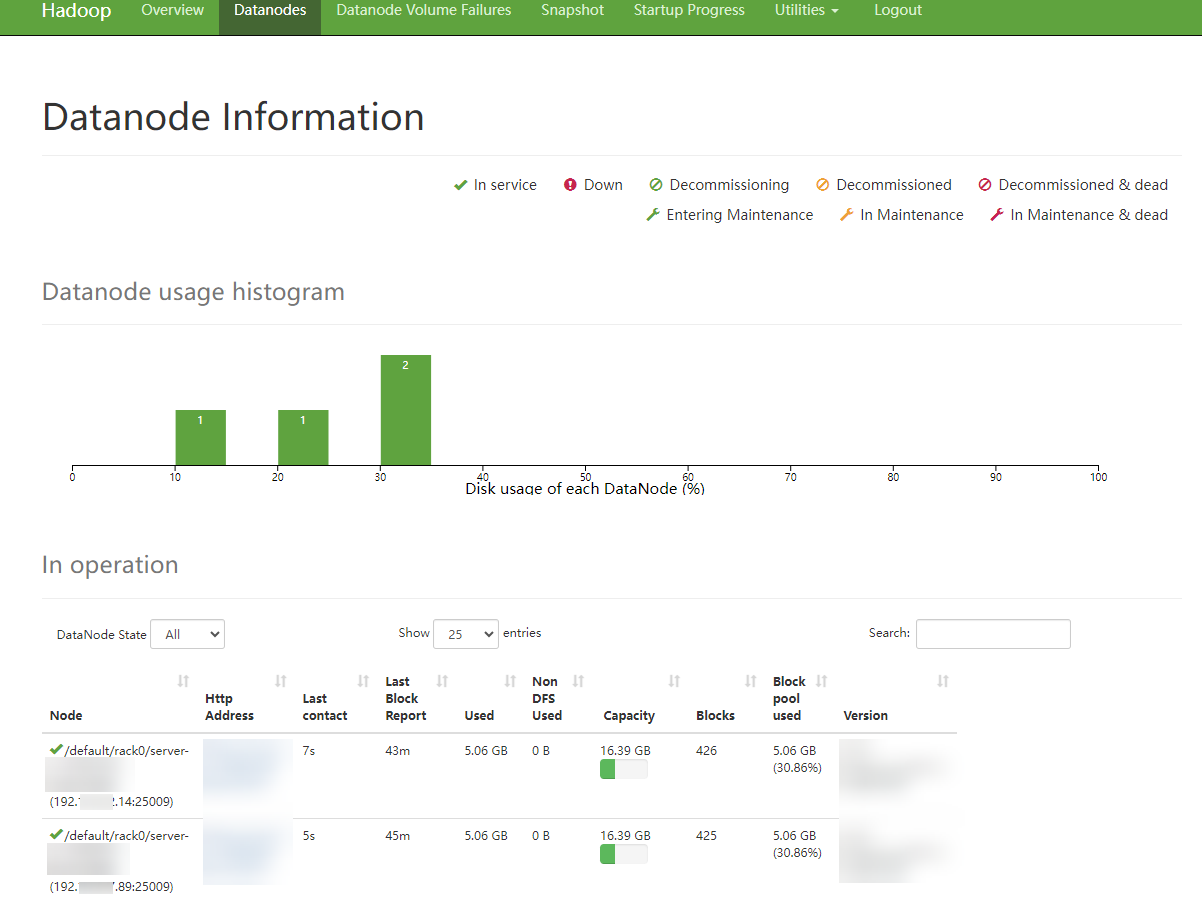The width and height of the screenshot is (1202, 900).
Task: Click the Blocks value 425
Action: coord(706,835)
